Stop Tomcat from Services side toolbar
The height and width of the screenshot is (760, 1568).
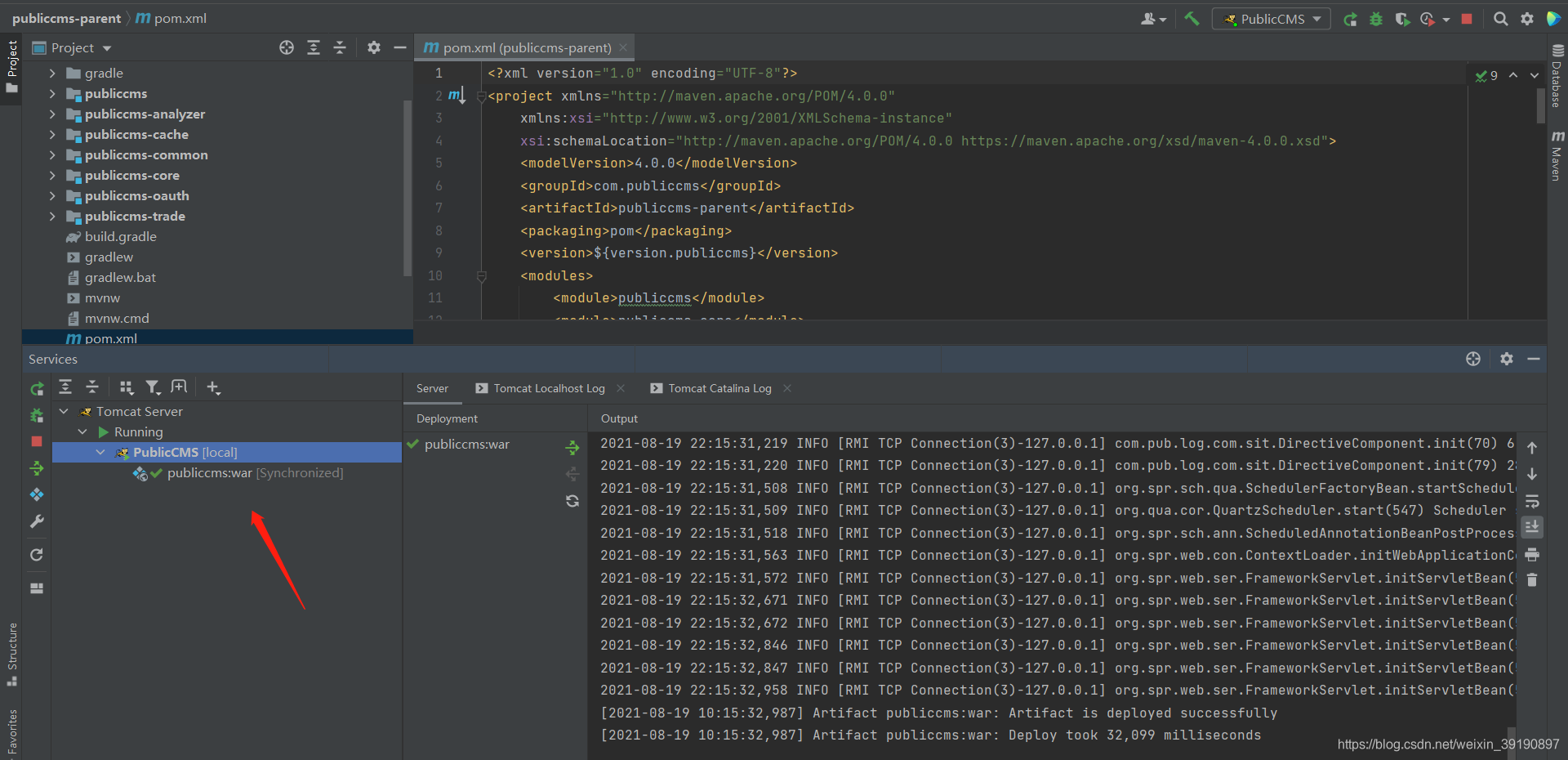[x=37, y=441]
